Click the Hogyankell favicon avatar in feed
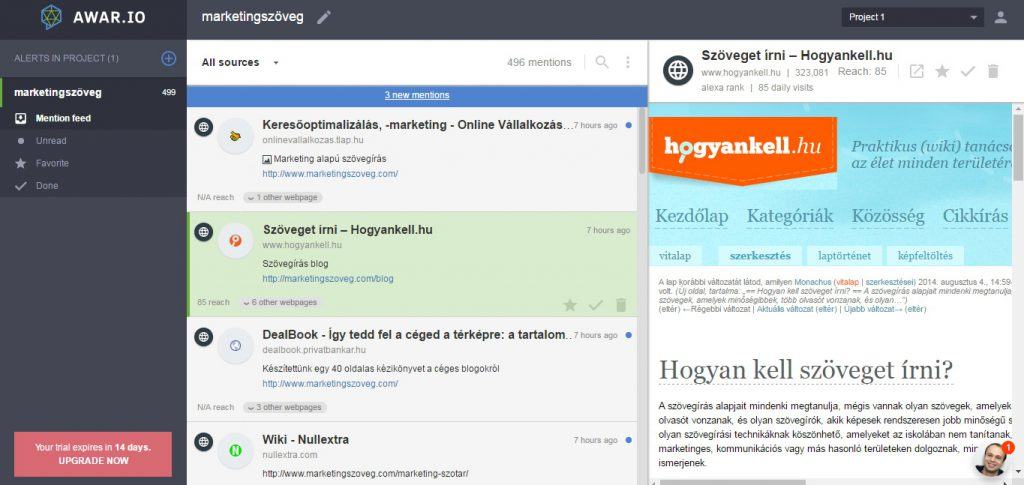 (236, 241)
